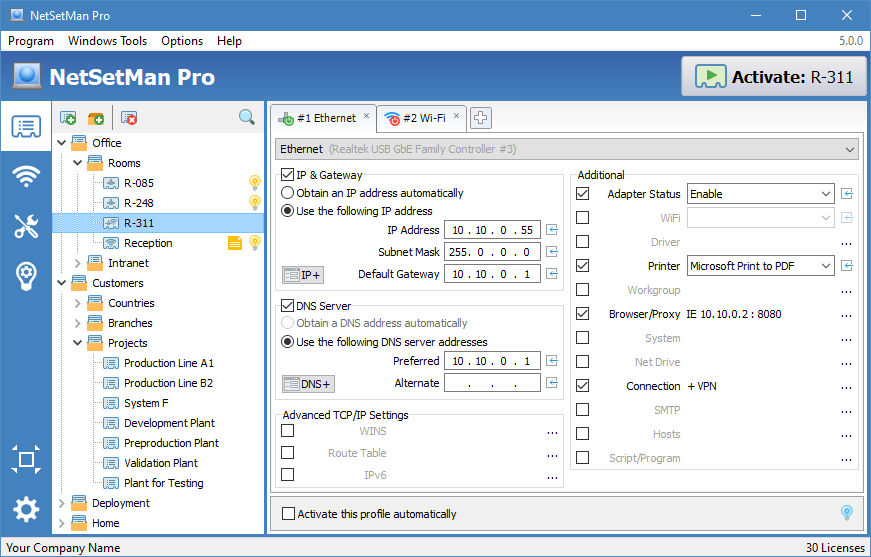The width and height of the screenshot is (871, 557).
Task: Get current Default Gateway arrow icon
Action: tap(552, 273)
